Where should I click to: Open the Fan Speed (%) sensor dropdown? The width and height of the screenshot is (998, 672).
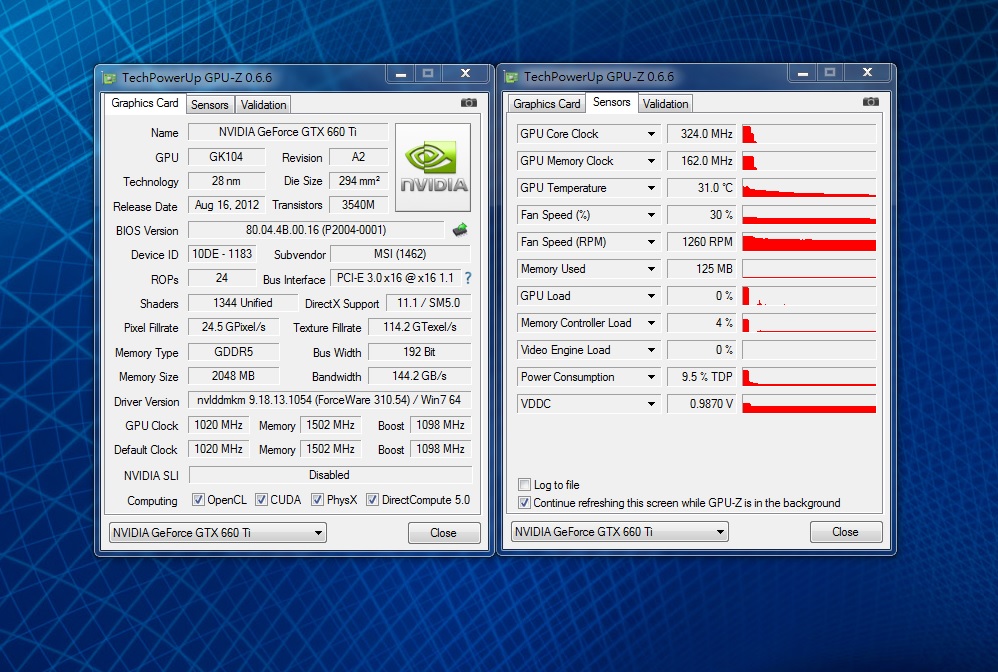click(651, 215)
